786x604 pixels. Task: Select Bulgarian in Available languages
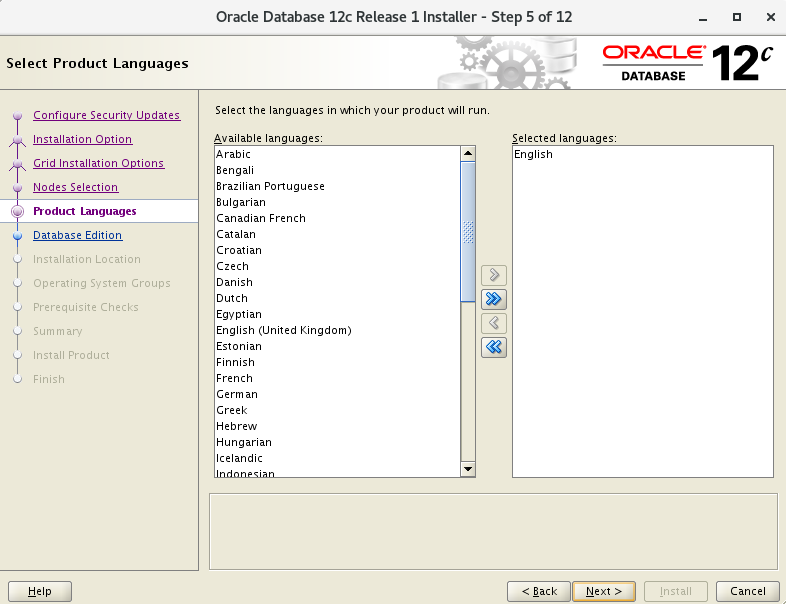point(337,203)
